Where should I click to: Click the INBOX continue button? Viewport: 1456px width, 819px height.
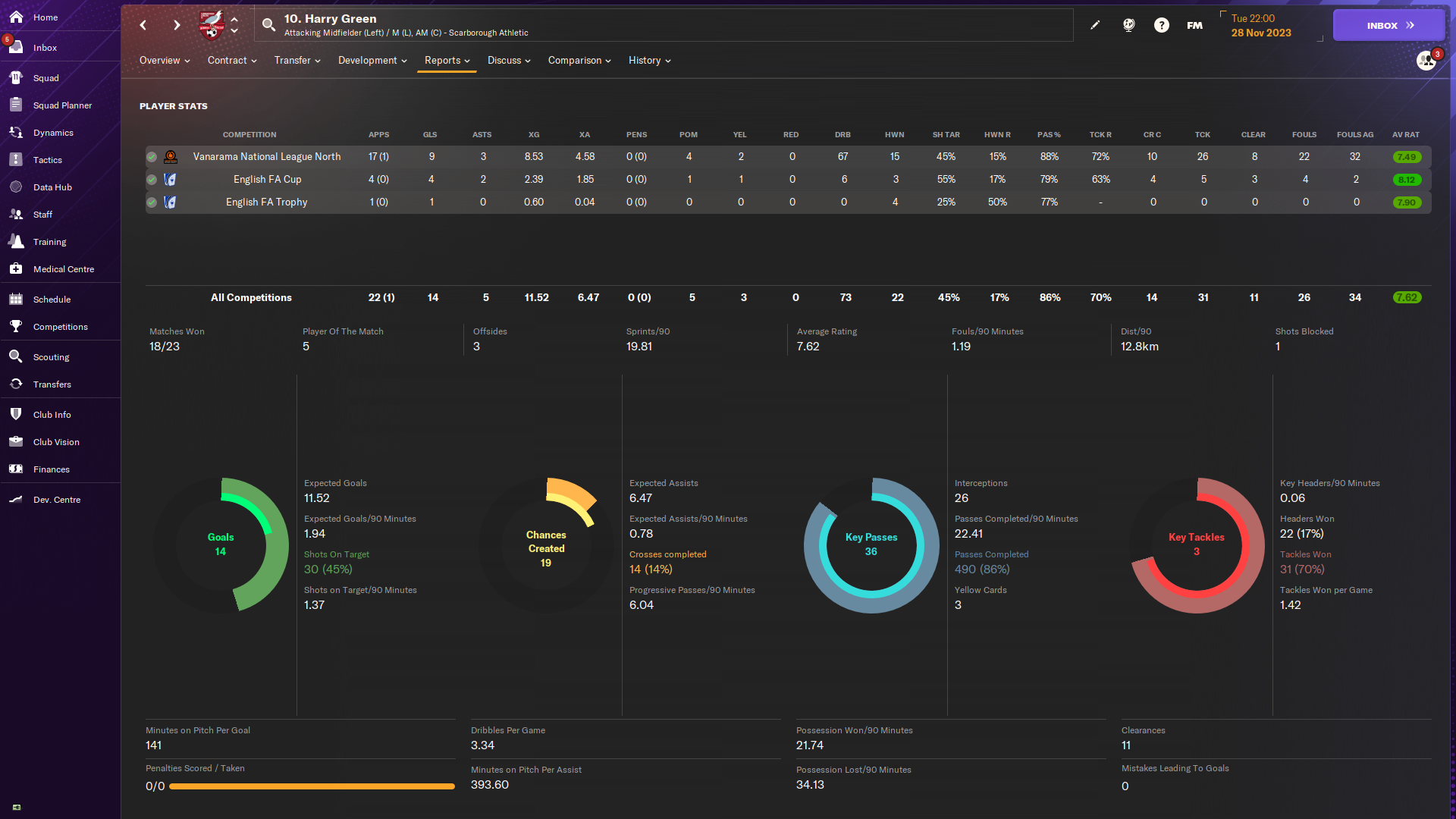(x=1389, y=25)
